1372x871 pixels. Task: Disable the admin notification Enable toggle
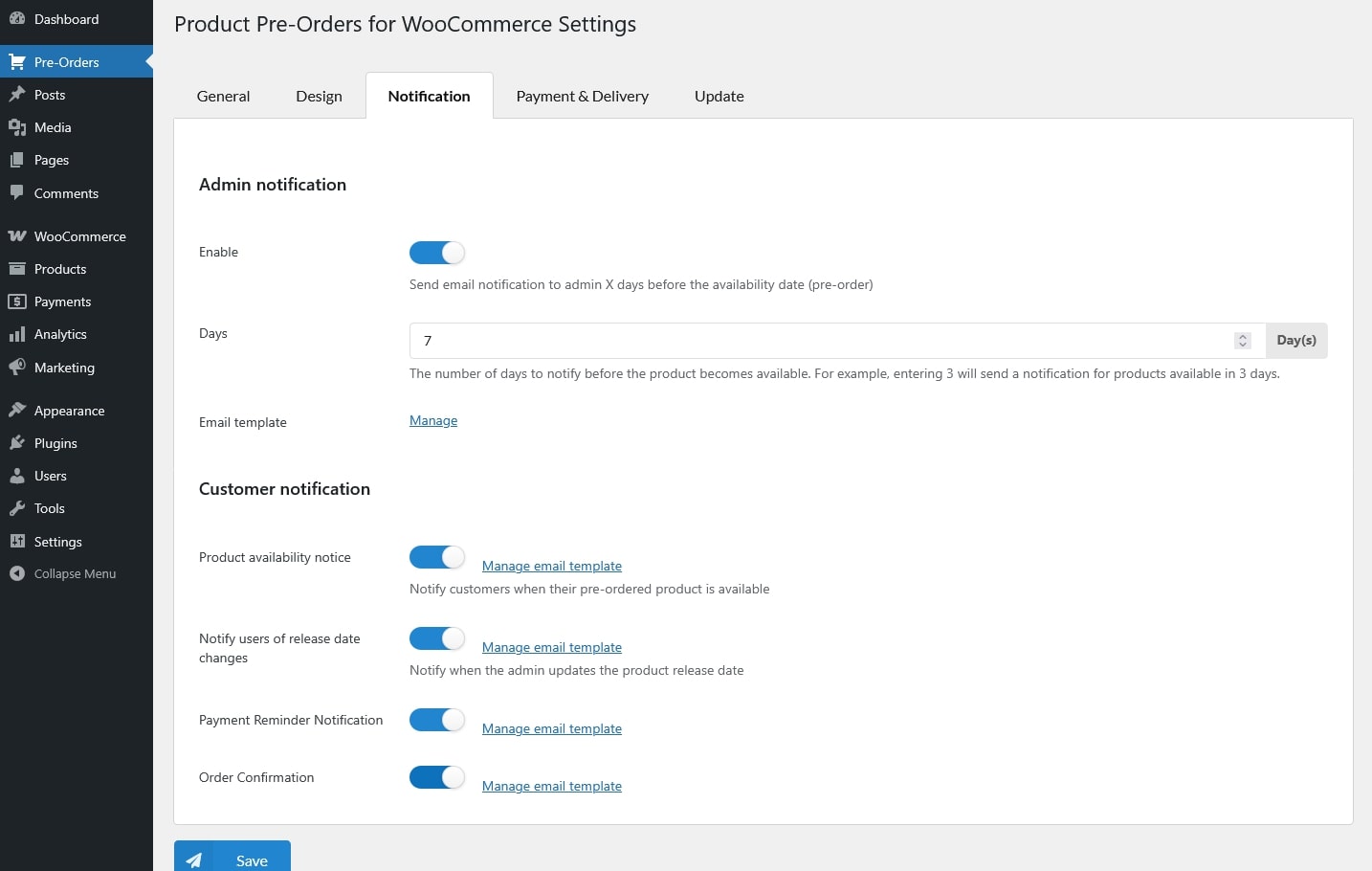pos(437,253)
